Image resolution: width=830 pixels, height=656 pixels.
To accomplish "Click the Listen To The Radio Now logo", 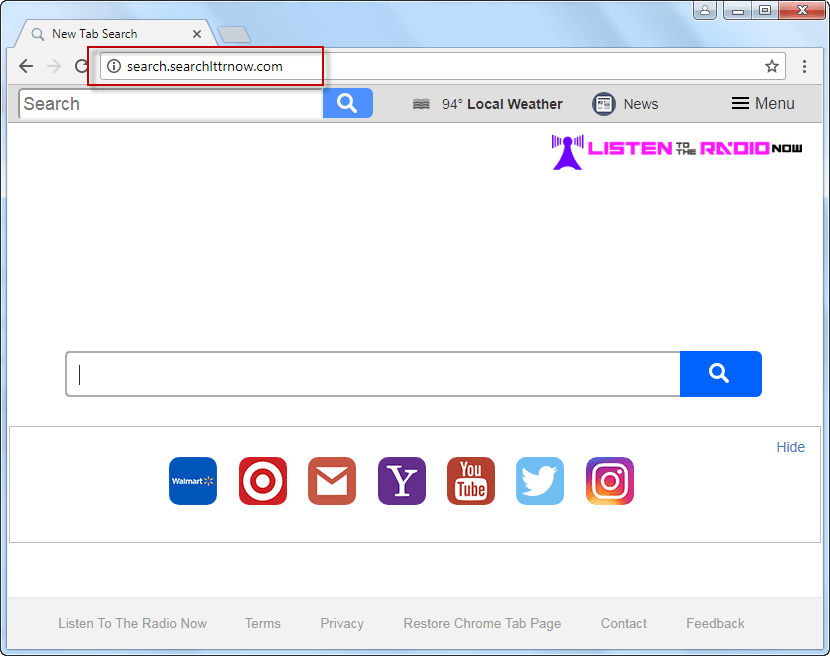I will (x=676, y=151).
